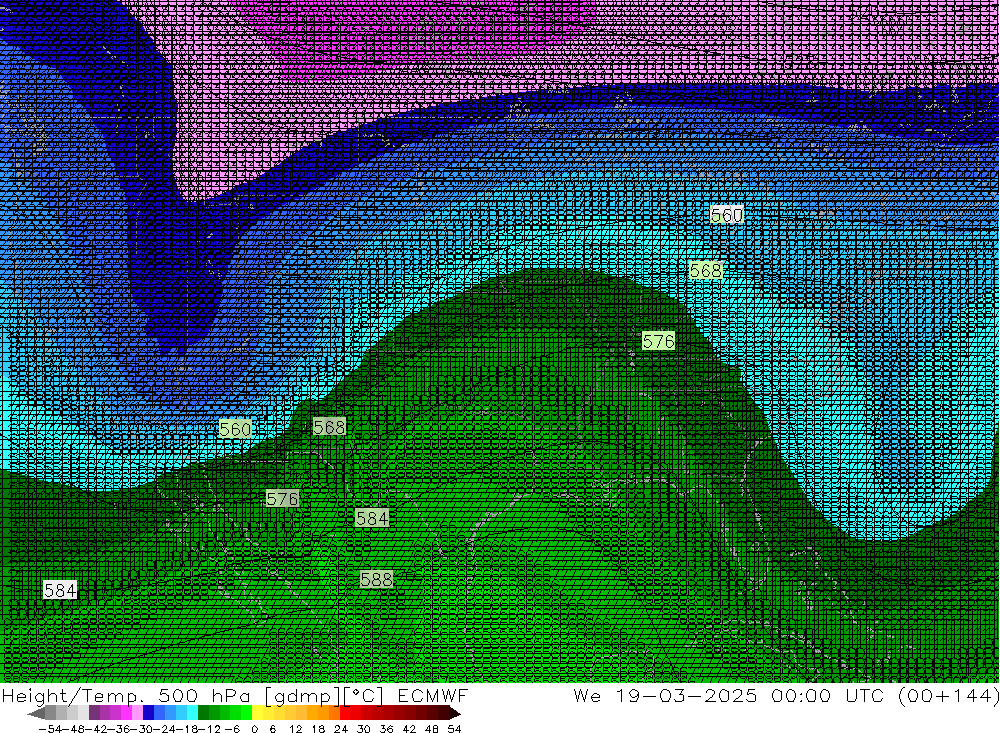Screen dimensions: 1000x733
Task: Click the white-boxed 584 contour label
Action: coord(61,590)
